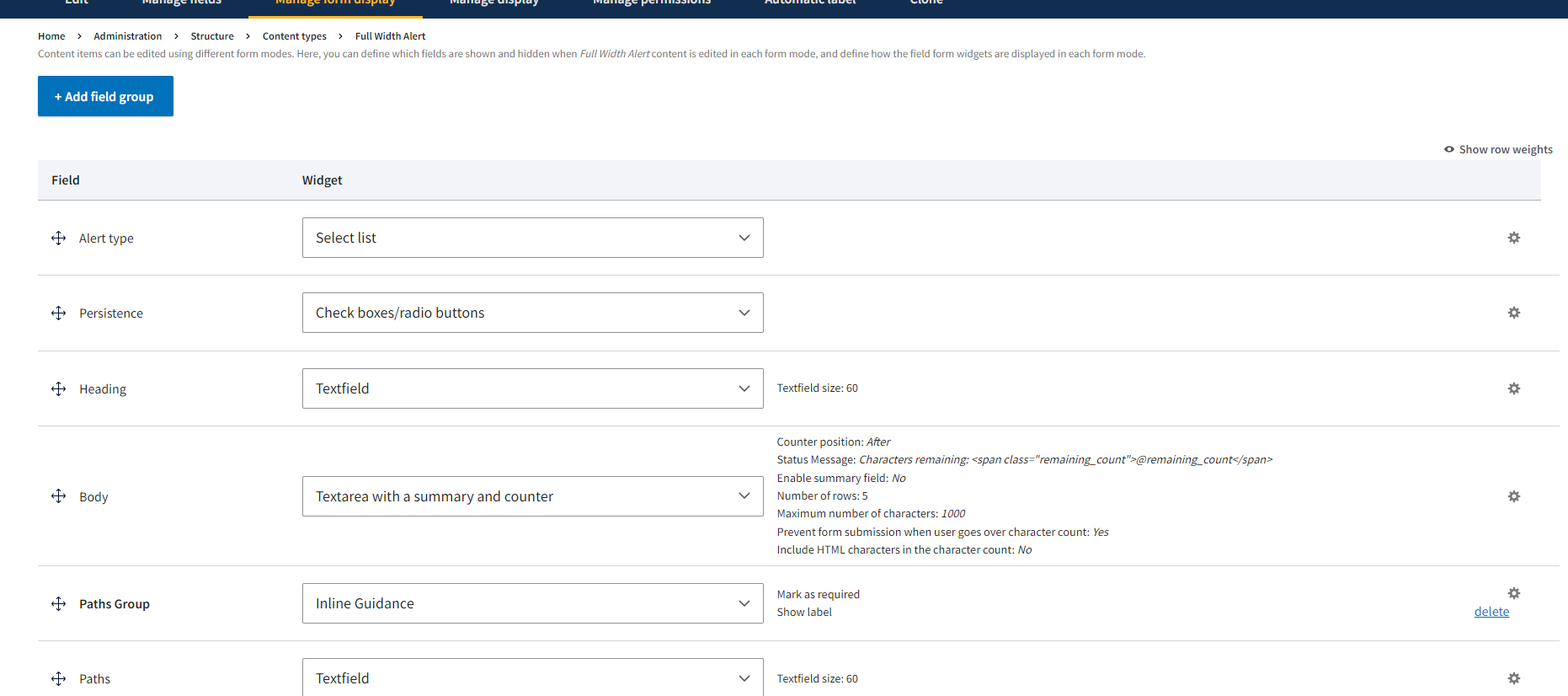
Task: Go to the Manage display tab
Action: (494, 4)
